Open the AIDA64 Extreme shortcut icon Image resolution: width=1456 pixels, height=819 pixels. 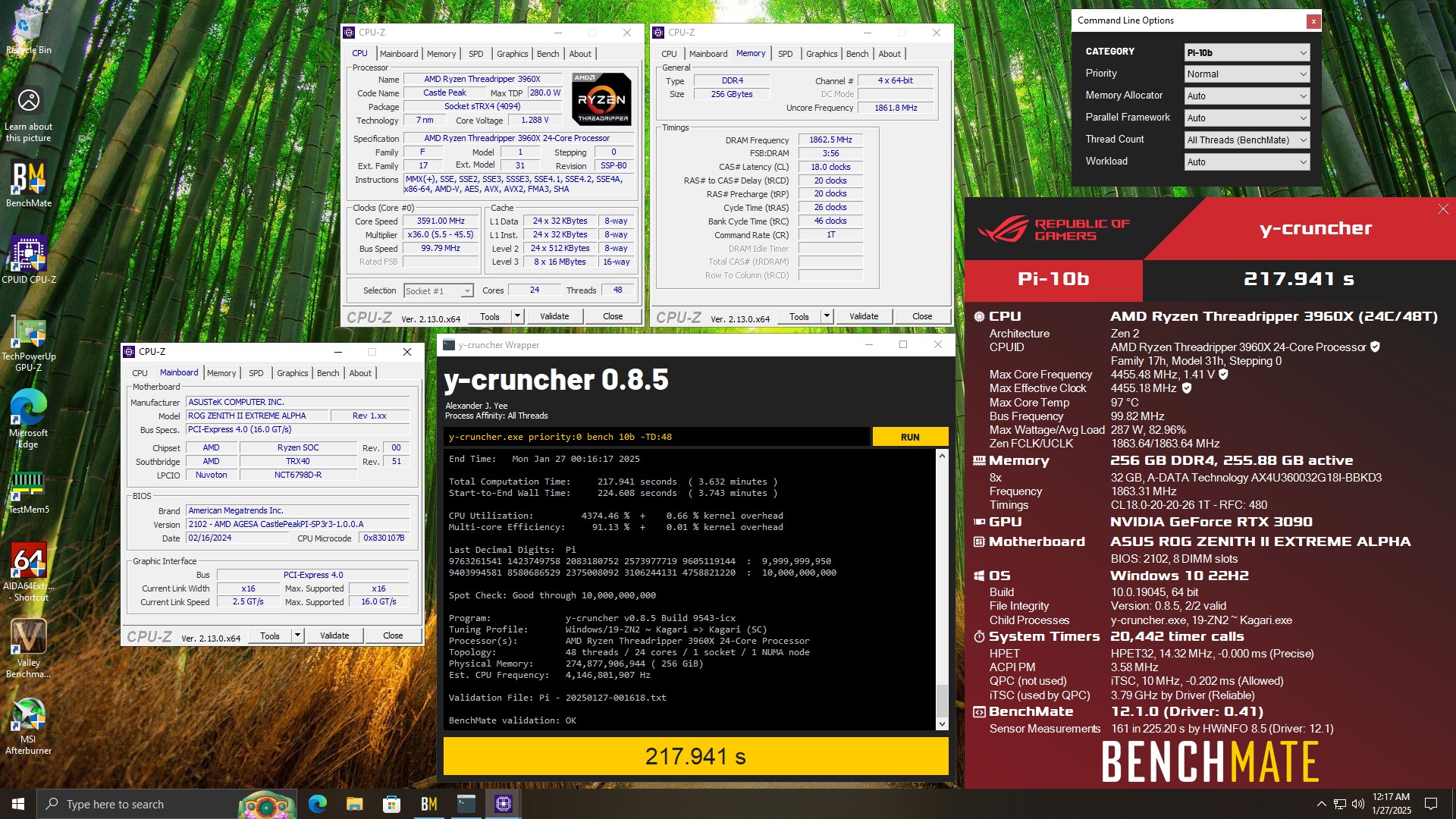(x=29, y=573)
